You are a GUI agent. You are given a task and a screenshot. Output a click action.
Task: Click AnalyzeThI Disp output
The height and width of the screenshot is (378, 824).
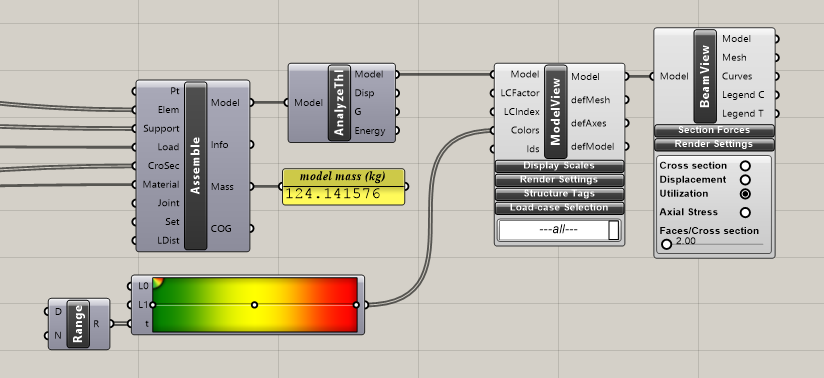point(364,93)
